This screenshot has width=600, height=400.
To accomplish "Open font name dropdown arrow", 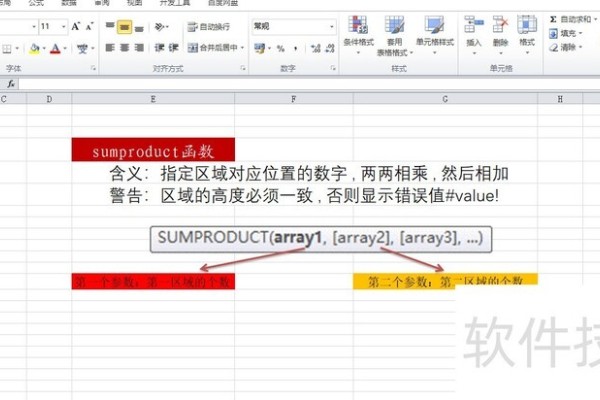I will pos(34,26).
